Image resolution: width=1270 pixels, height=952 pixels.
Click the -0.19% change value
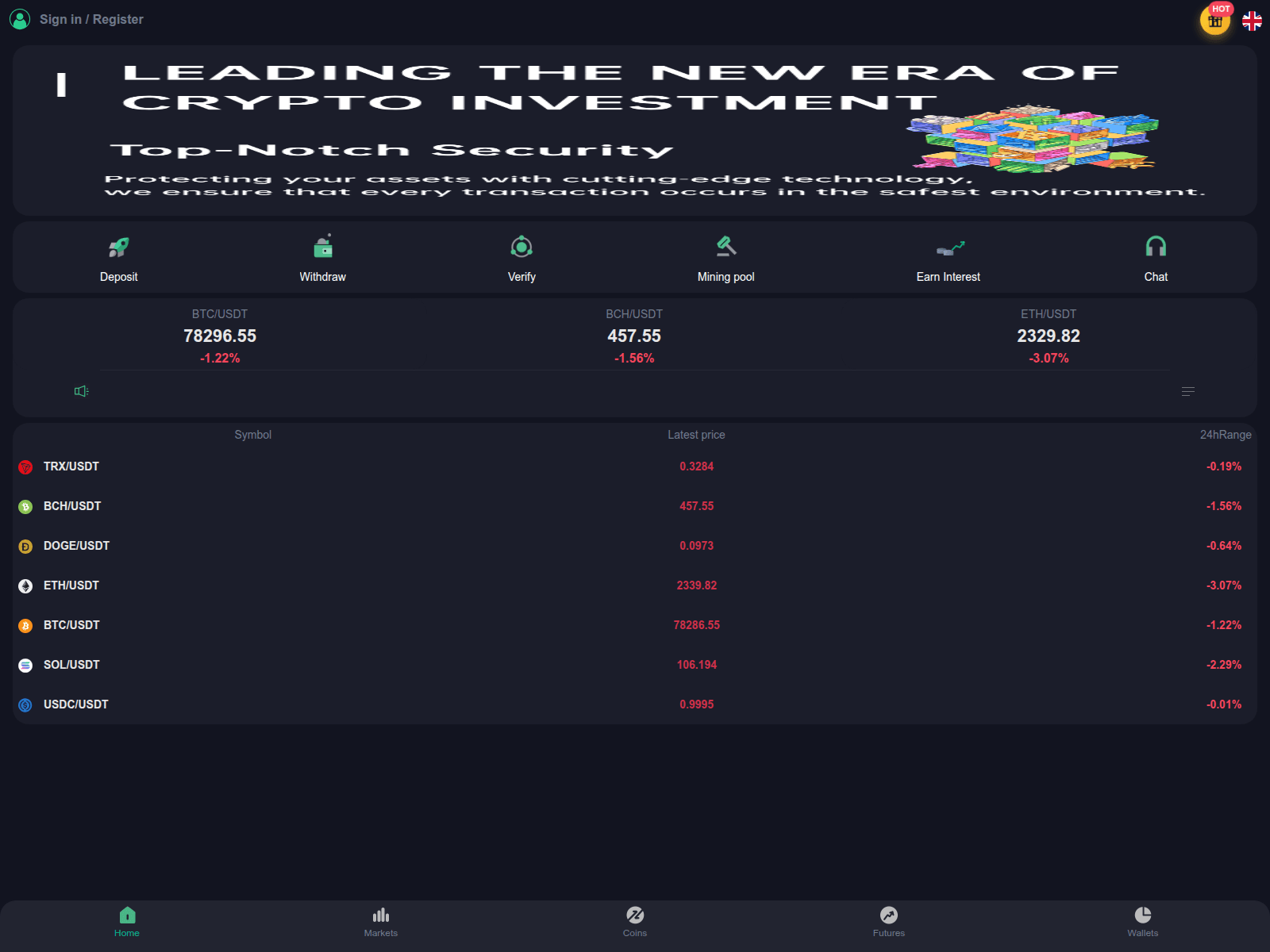(x=1224, y=466)
